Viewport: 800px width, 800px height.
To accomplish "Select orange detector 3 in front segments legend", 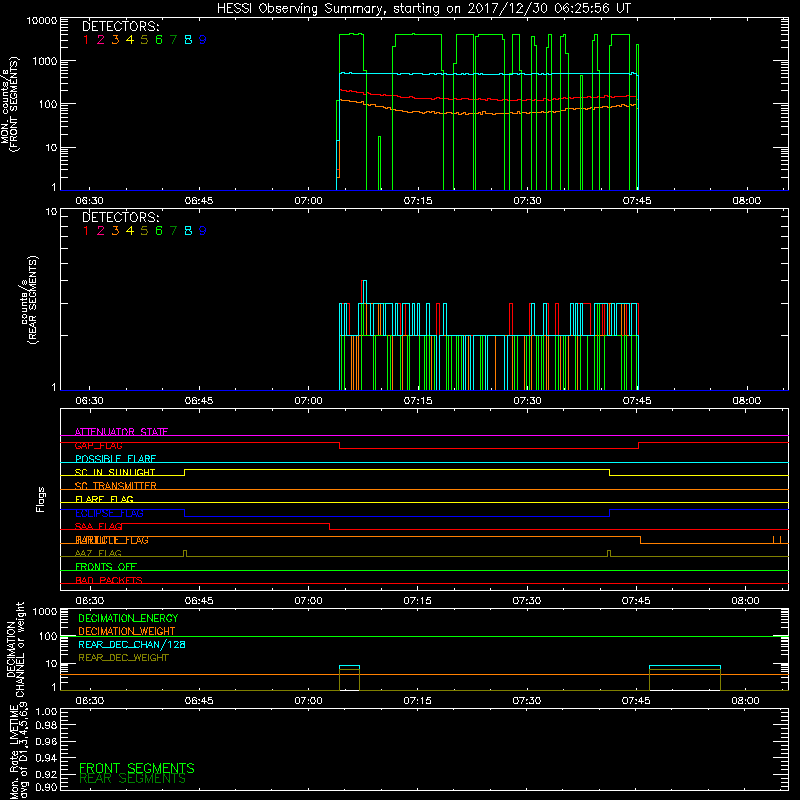I will (x=115, y=39).
